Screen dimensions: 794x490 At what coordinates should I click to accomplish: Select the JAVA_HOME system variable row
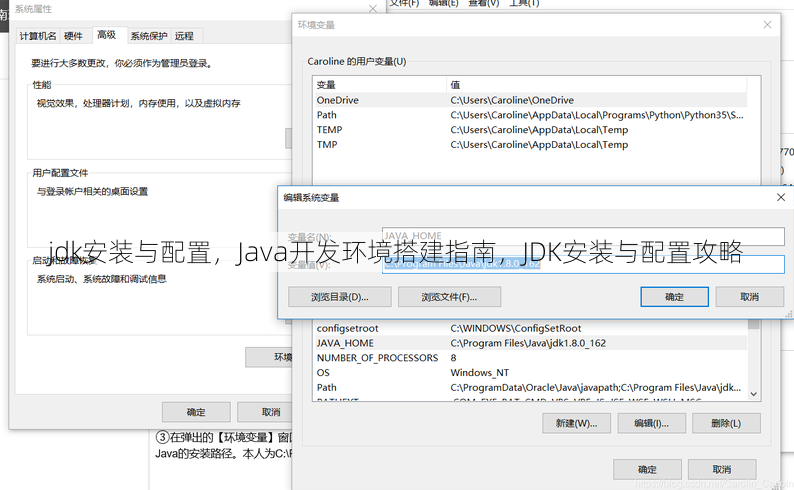(530, 343)
